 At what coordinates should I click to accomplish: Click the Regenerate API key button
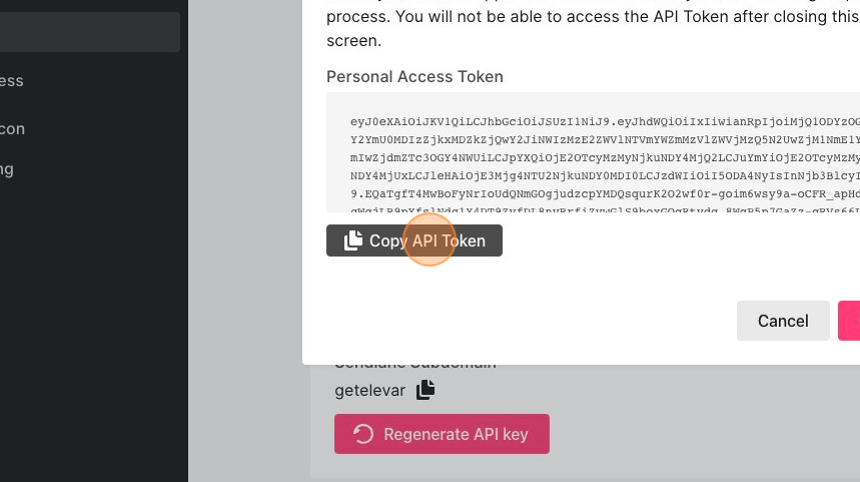click(x=442, y=434)
